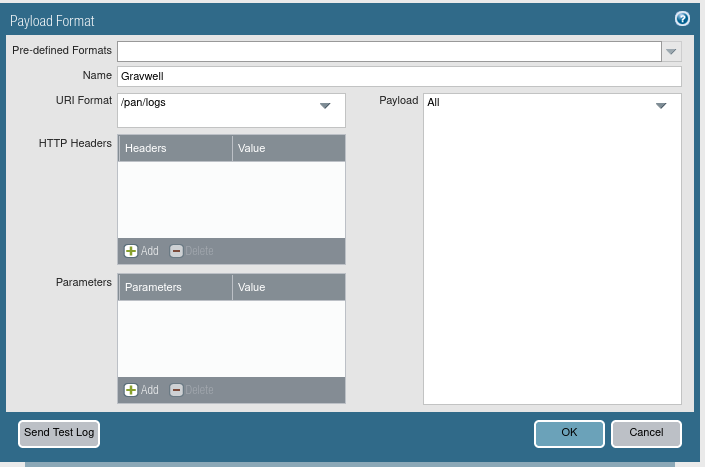
Task: Add a new HTTP header with Add
Action: point(142,251)
